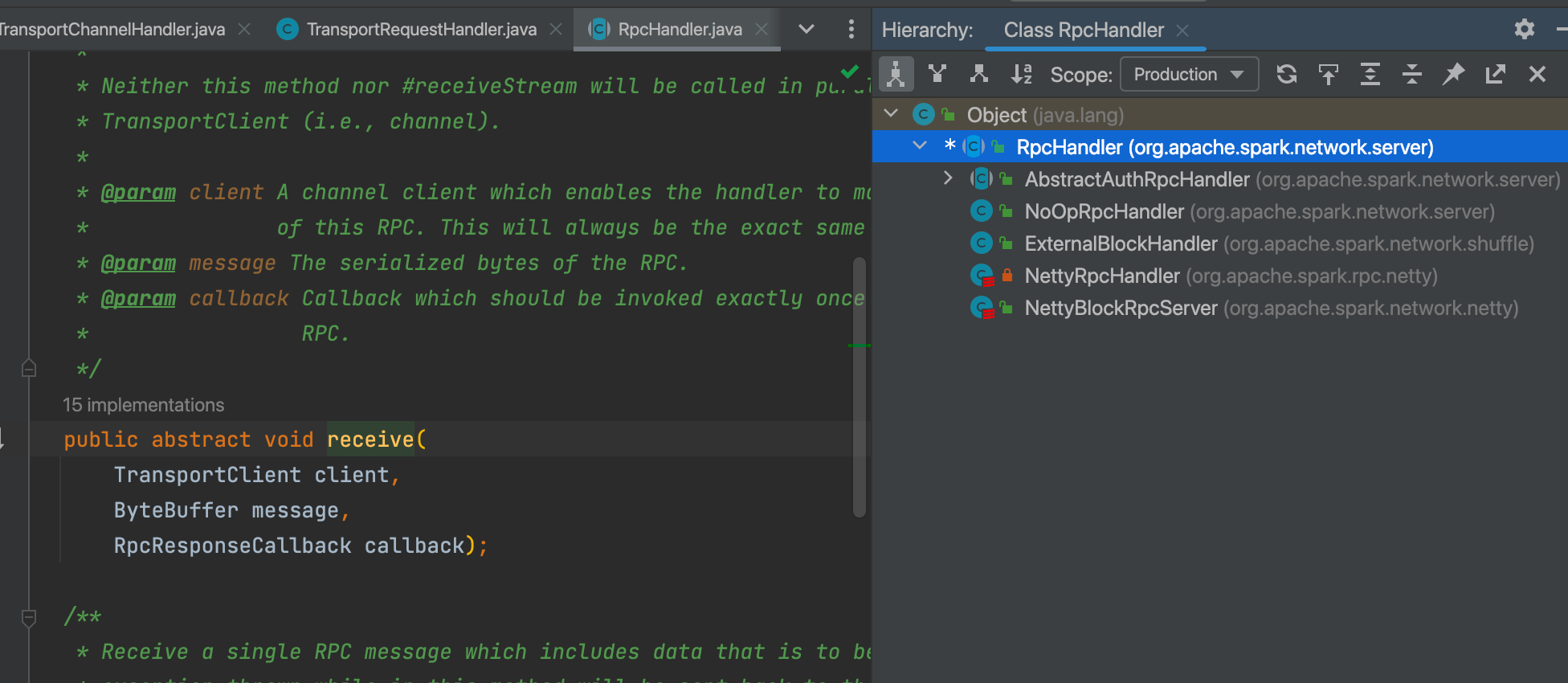Fold the next Javadoc block marker
The image size is (1568, 683).
pyautogui.click(x=29, y=617)
